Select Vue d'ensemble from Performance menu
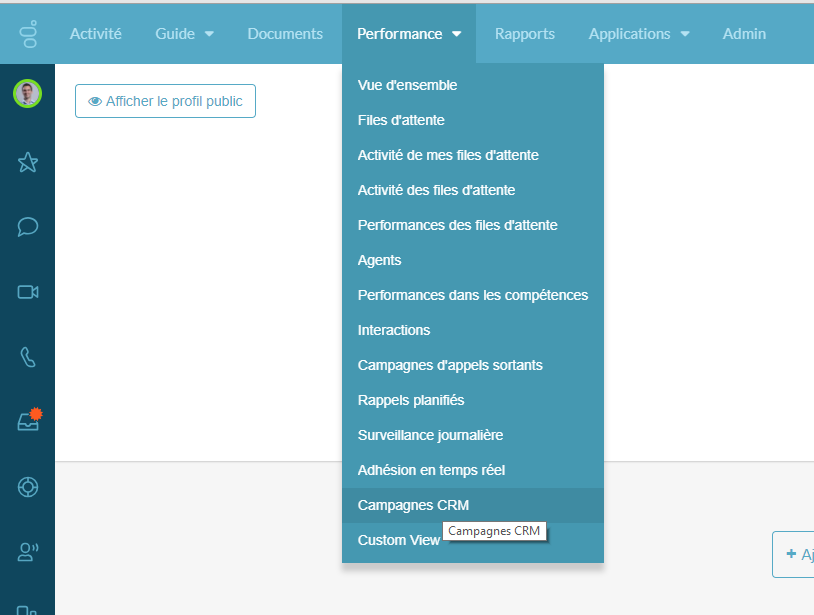Image resolution: width=814 pixels, height=615 pixels. click(x=407, y=85)
